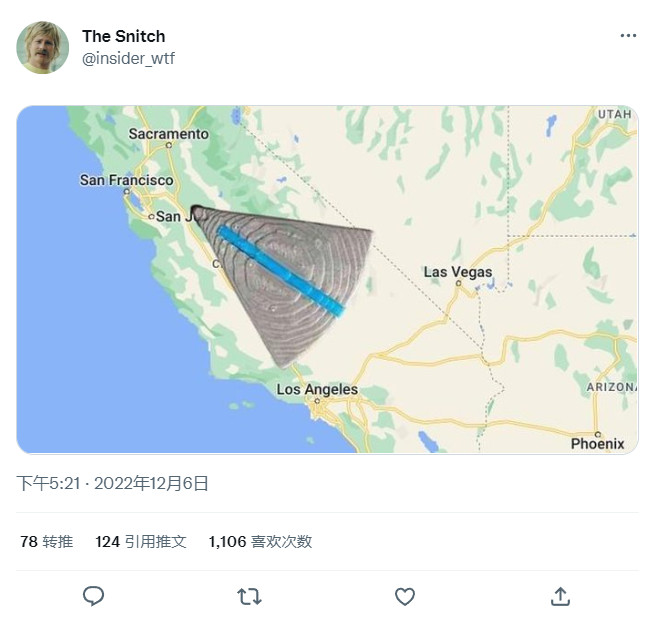Click the Sacramento label on map
This screenshot has height=621, width=655.
(x=169, y=134)
